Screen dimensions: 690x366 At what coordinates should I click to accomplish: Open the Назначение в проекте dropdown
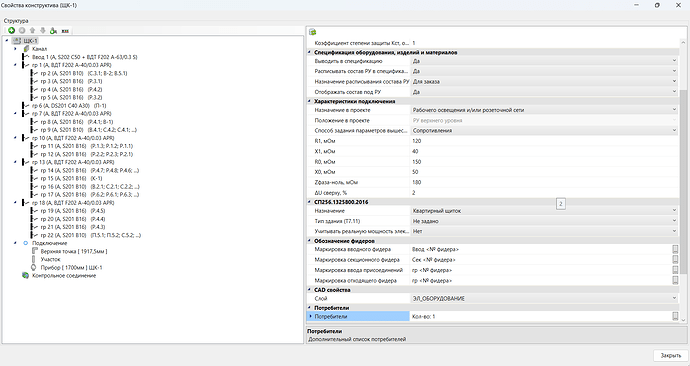point(674,110)
